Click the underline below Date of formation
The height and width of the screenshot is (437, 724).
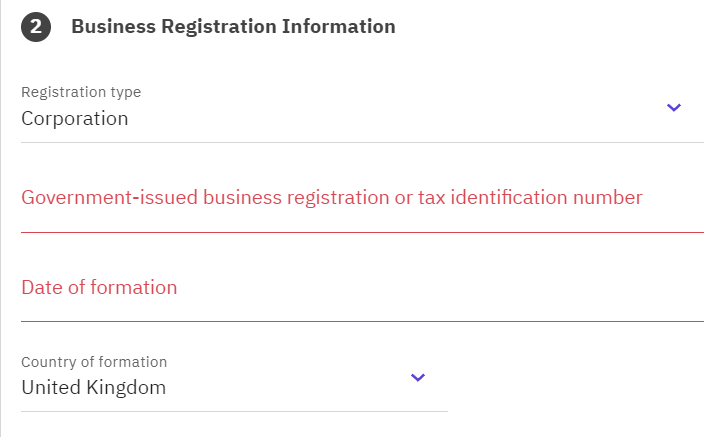click(x=362, y=321)
